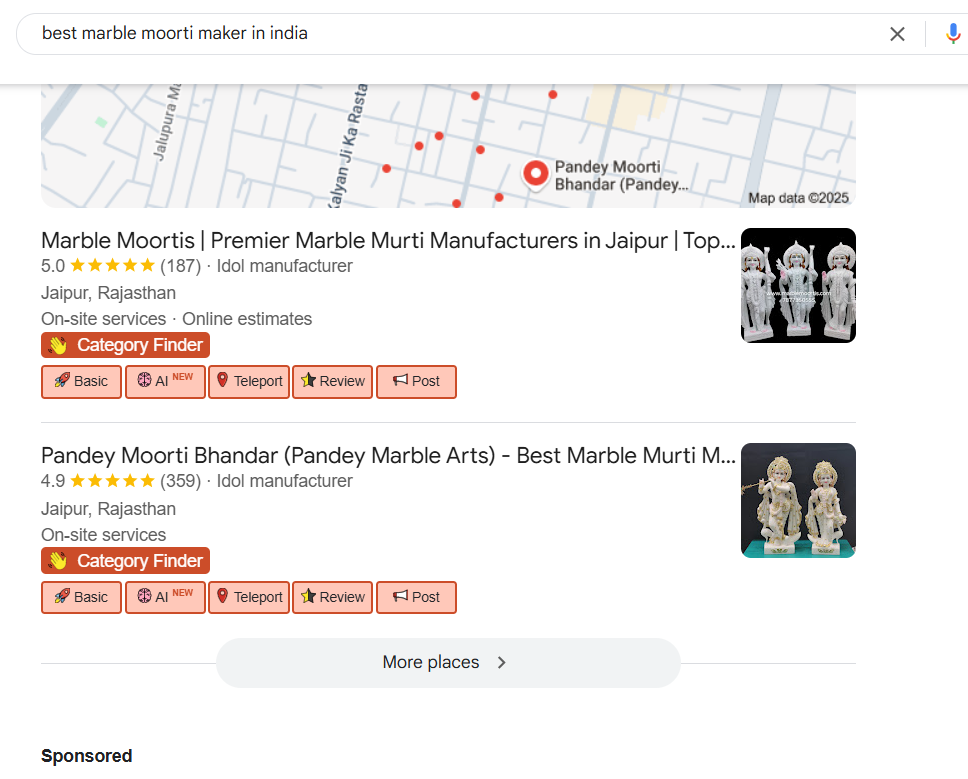Image resolution: width=968 pixels, height=779 pixels.
Task: Click Teleport pin button for Marble Moortis
Action: click(x=249, y=381)
